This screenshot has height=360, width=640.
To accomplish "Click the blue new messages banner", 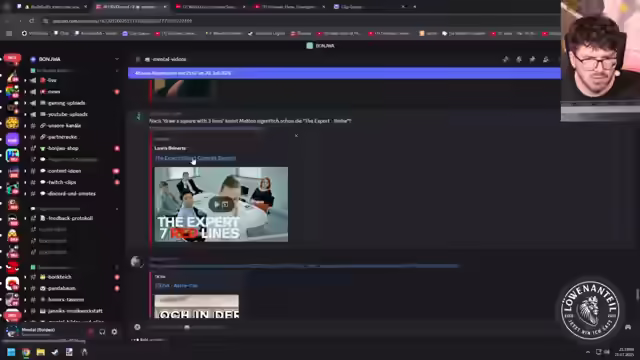I will tap(344, 73).
